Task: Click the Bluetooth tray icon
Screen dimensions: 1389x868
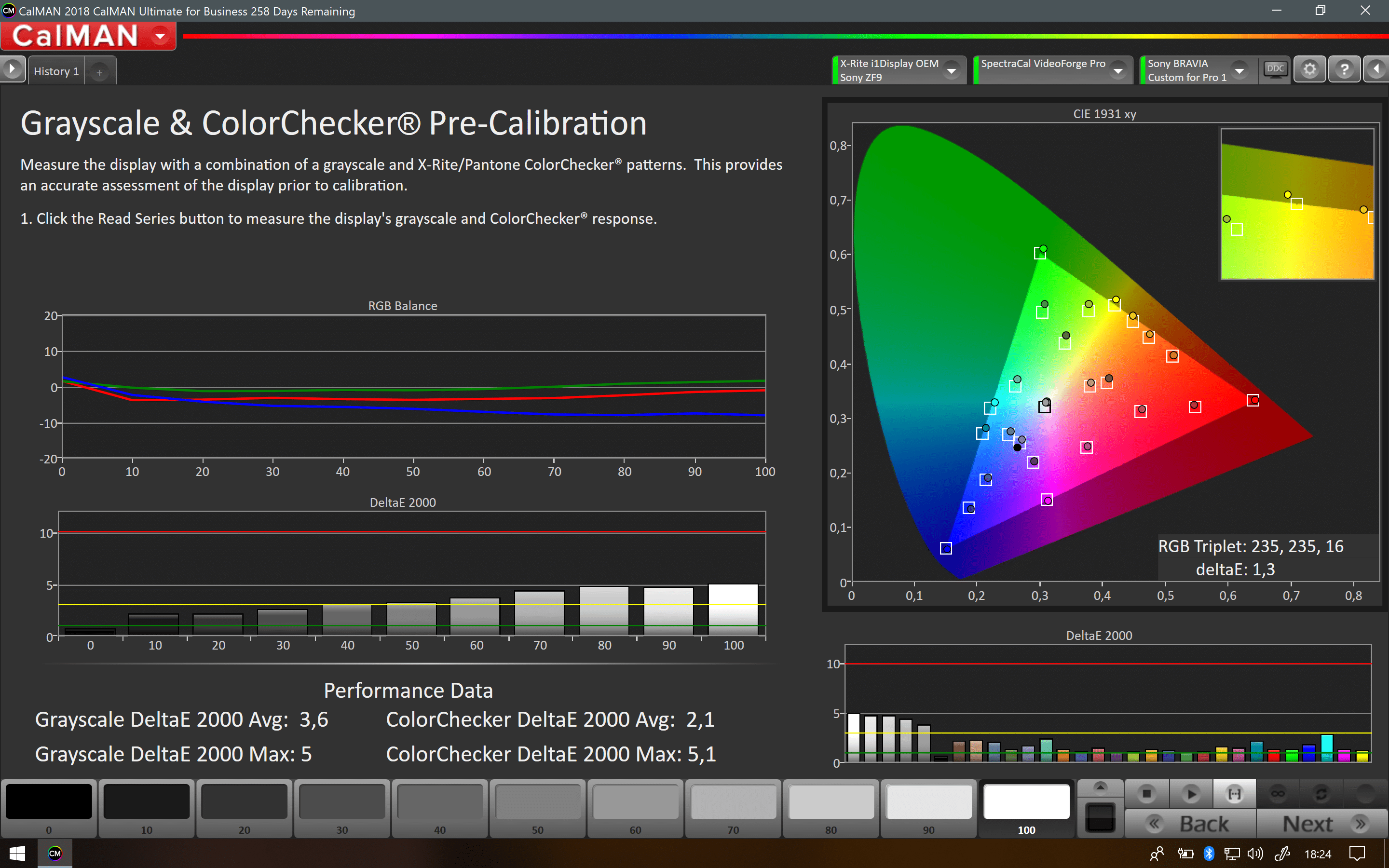Action: [1209, 854]
